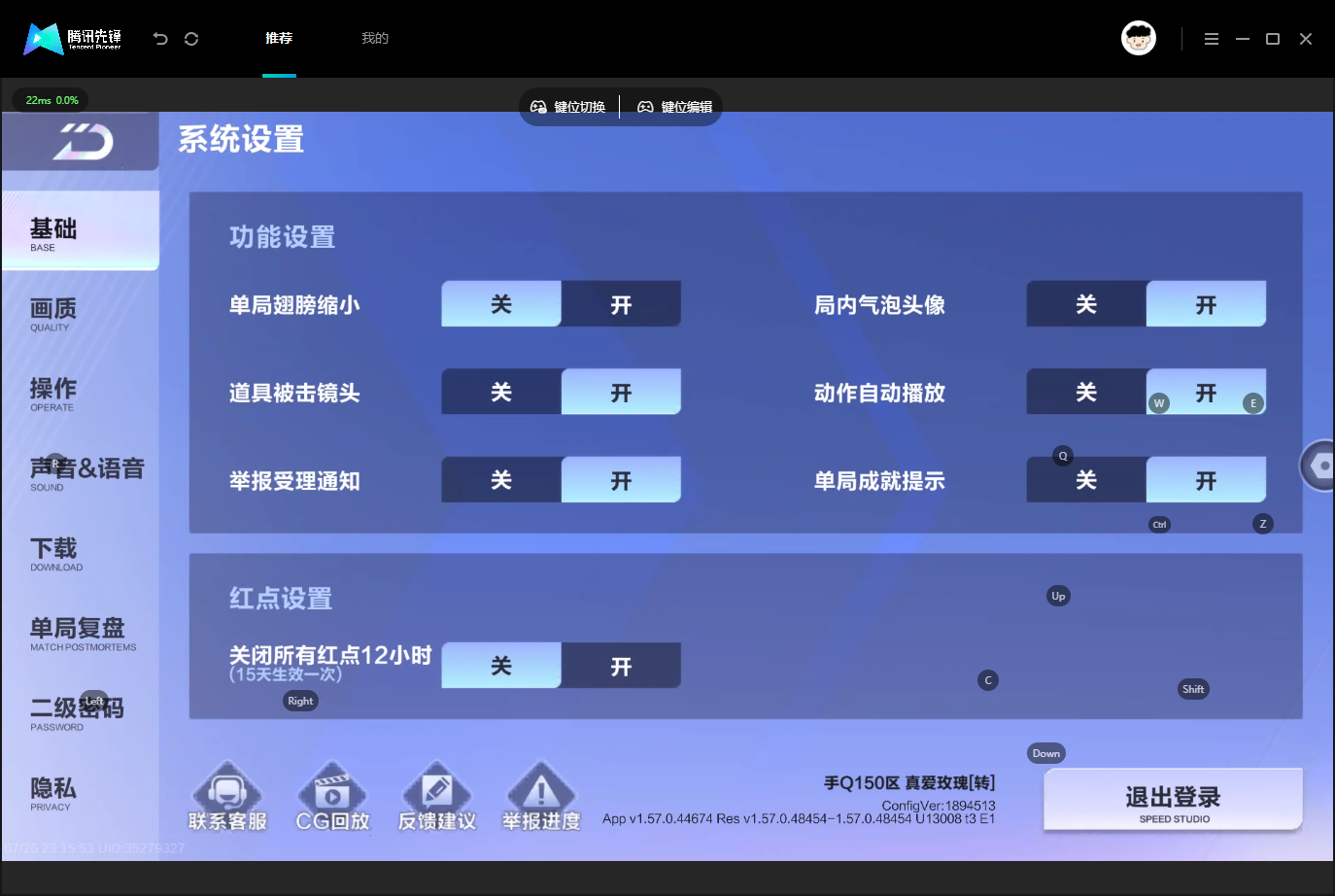Select the 画质 QUALITY settings tab

(81, 314)
